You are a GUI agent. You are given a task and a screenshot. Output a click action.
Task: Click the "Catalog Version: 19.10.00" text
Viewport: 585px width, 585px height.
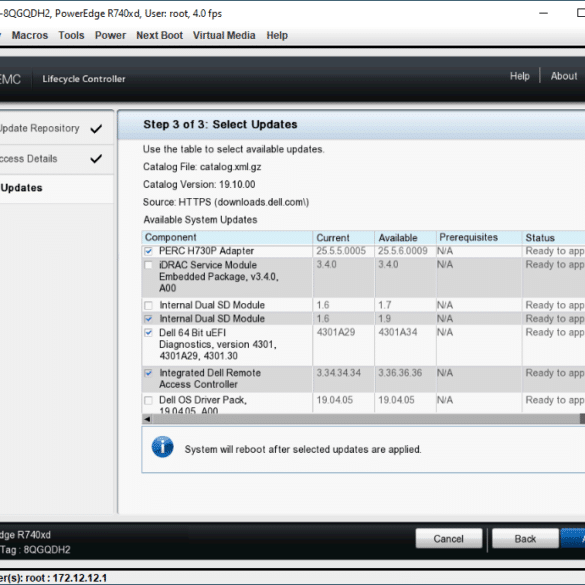(199, 185)
